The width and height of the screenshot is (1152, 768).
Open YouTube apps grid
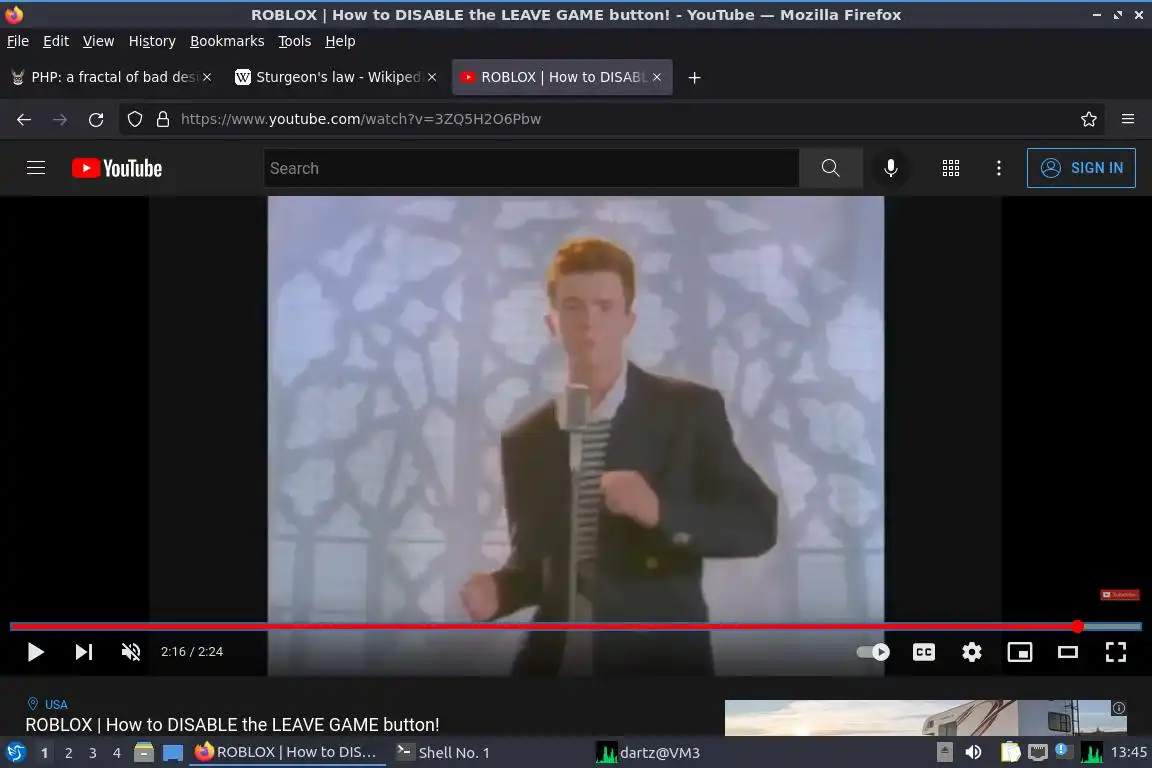pyautogui.click(x=951, y=168)
